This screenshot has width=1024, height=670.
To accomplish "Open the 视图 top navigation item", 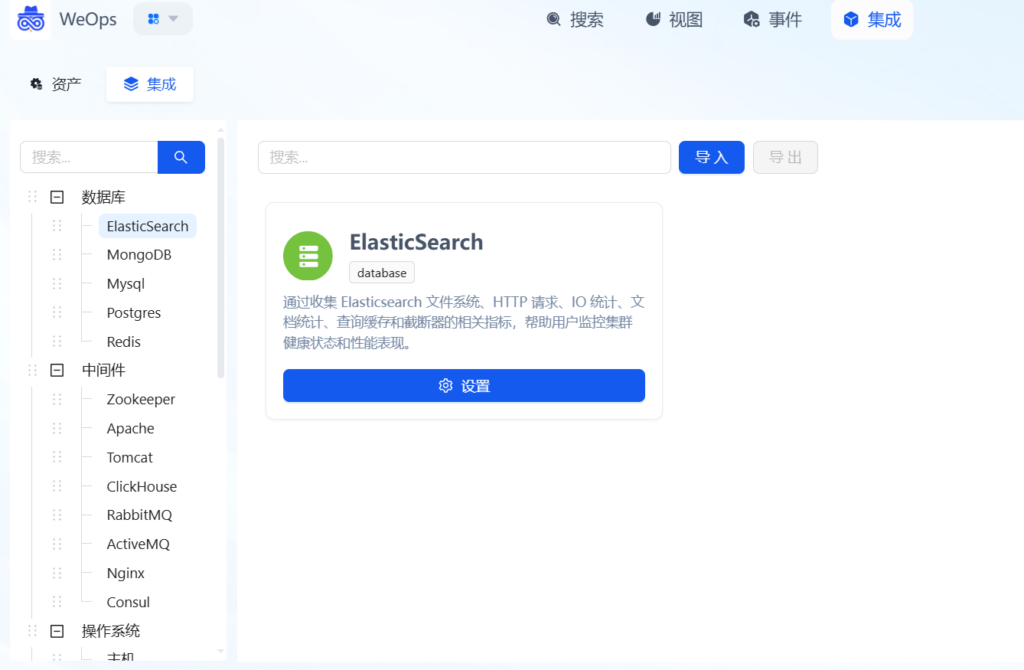I will 674,20.
